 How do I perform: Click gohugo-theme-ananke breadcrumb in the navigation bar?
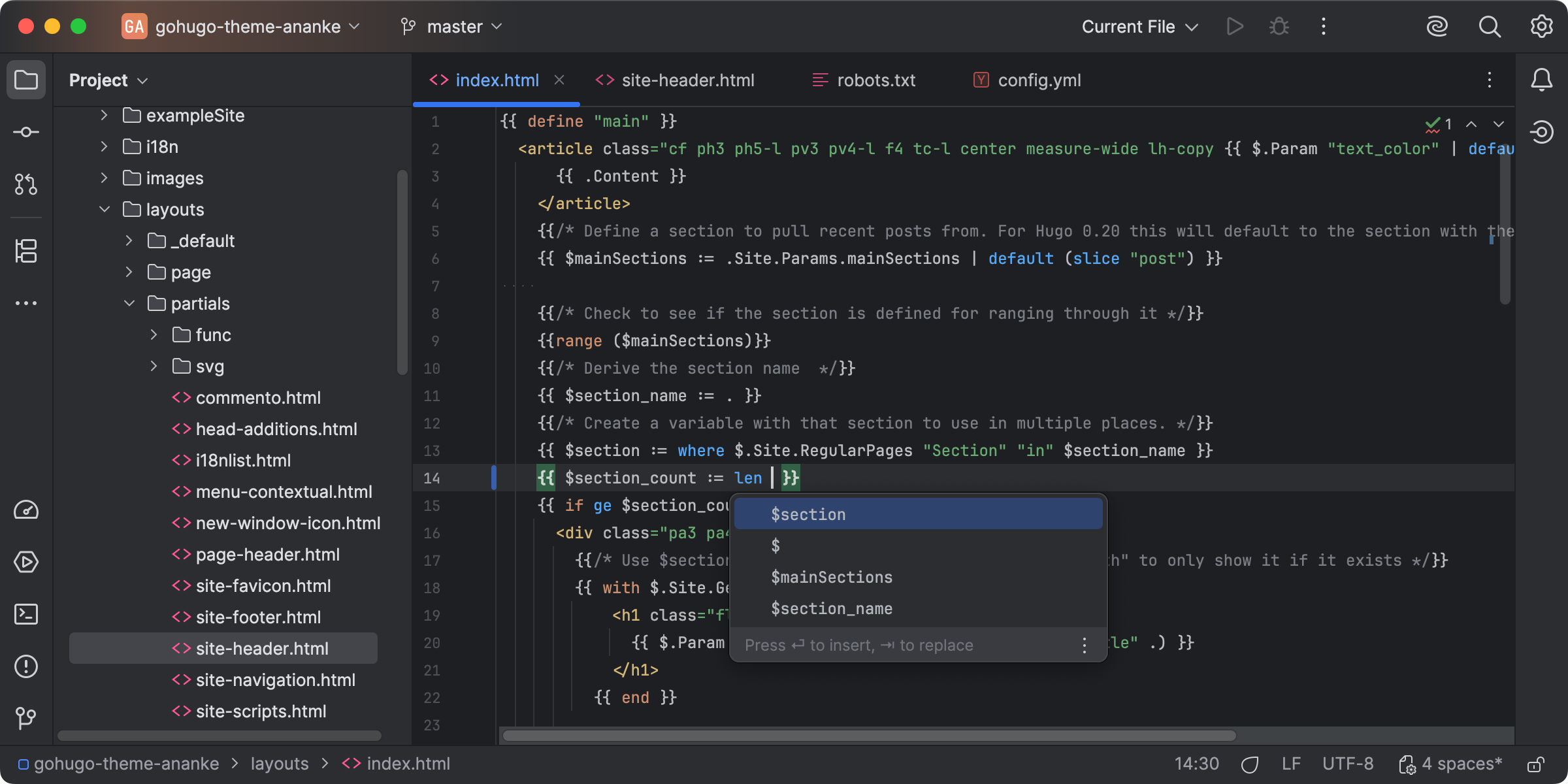pyautogui.click(x=119, y=764)
